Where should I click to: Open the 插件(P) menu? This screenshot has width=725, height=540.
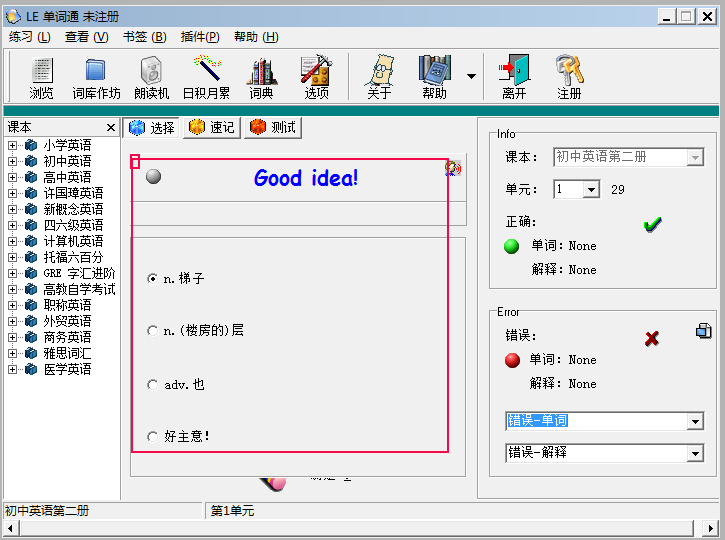pos(200,37)
